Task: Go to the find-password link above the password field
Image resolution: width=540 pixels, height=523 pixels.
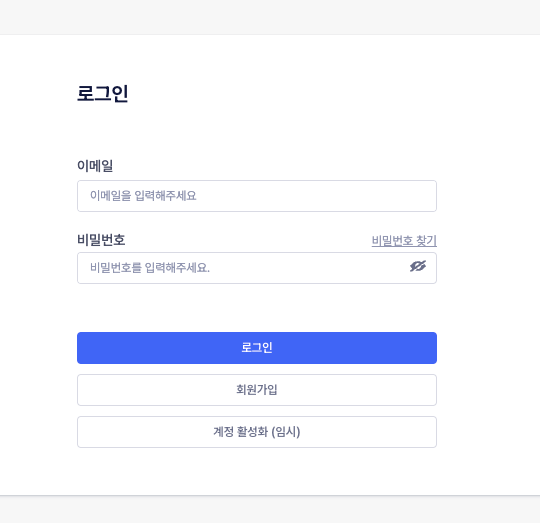Action: (404, 241)
